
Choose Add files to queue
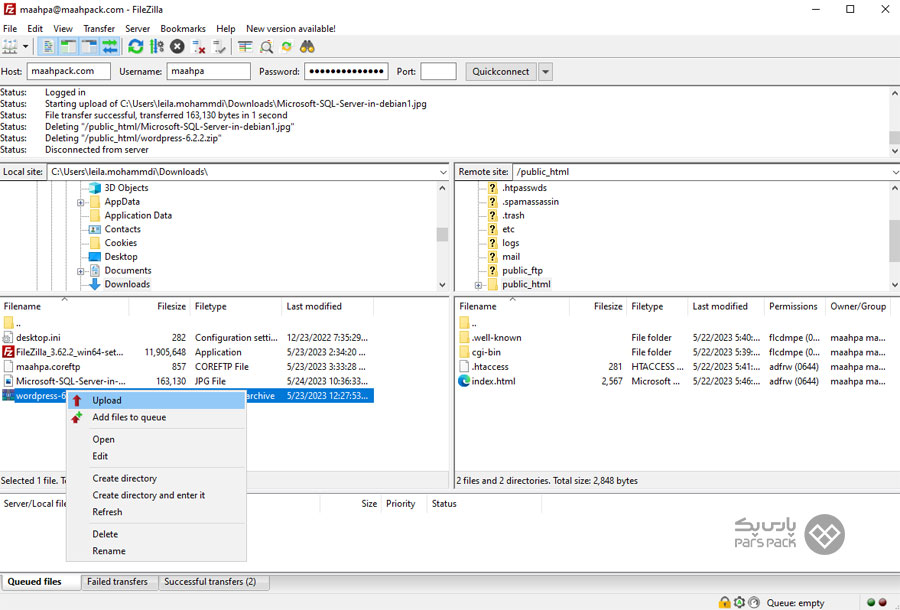[x=156, y=417]
